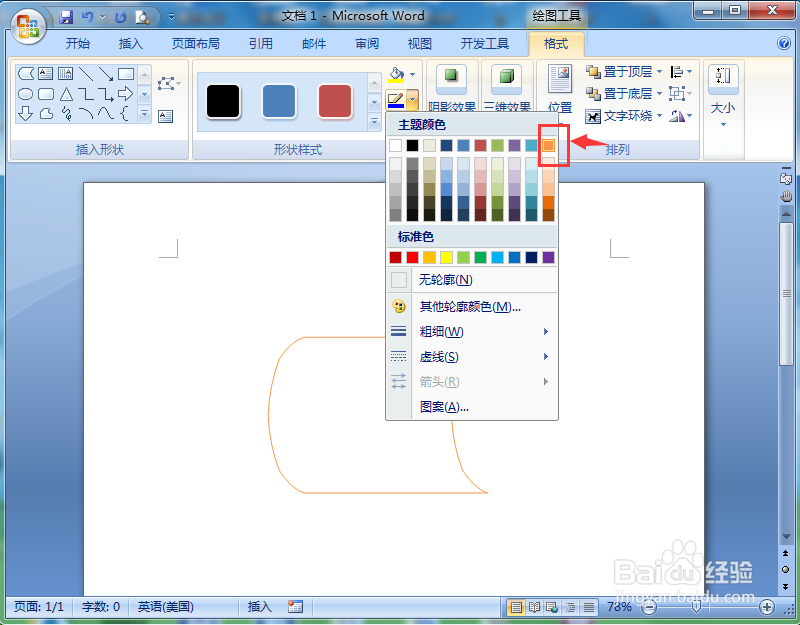Pick the yellow standard color swatch
800x625 pixels.
click(446, 258)
